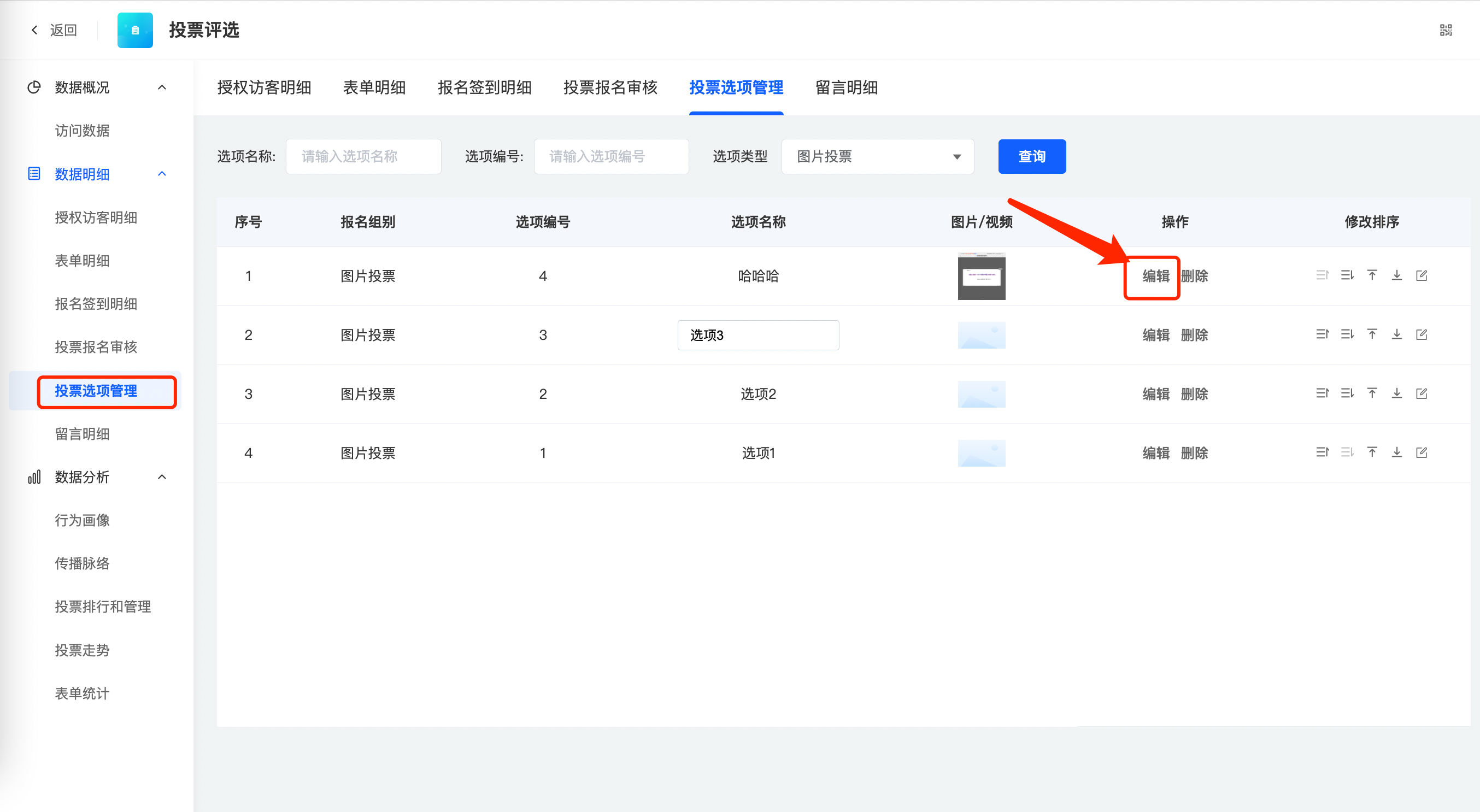Screen dimensions: 1480x812
Task: Click edit-order pencil icon in 选项2 row
Action: [x=1421, y=393]
